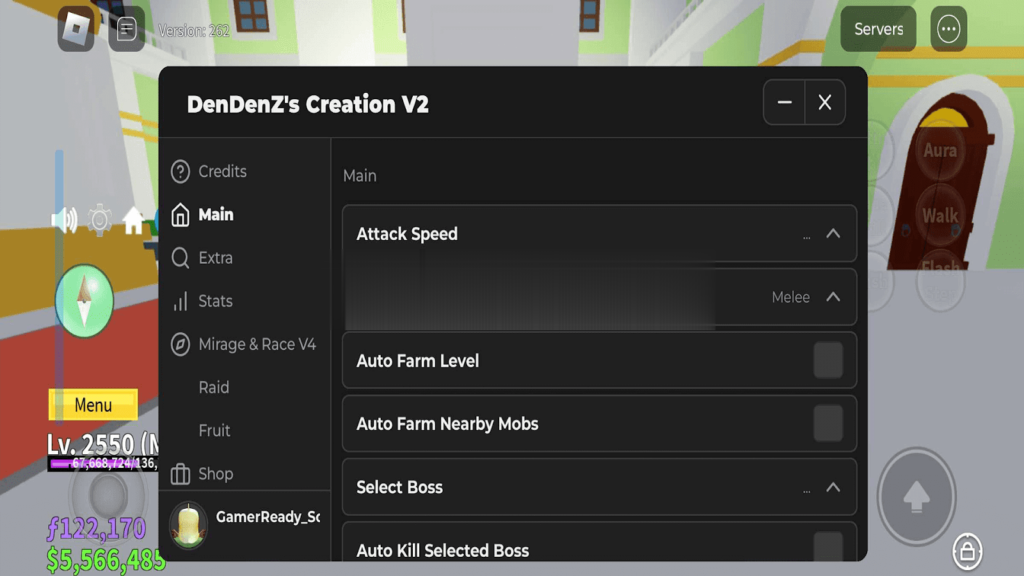
Task: Open the Mirage & Race V4 tab
Action: (256, 344)
